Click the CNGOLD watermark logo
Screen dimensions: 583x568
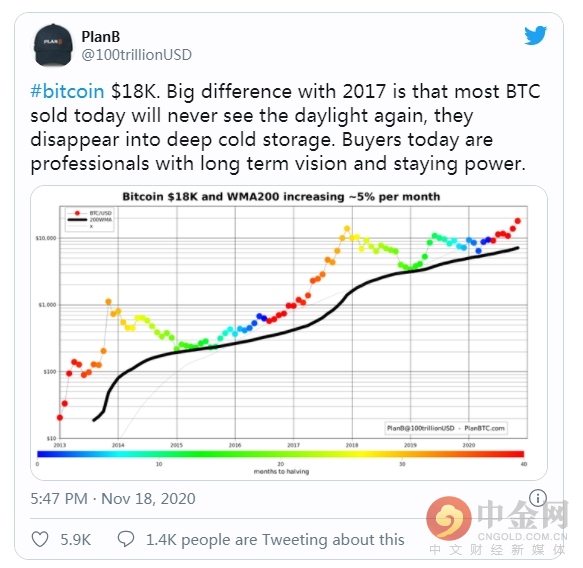497,526
